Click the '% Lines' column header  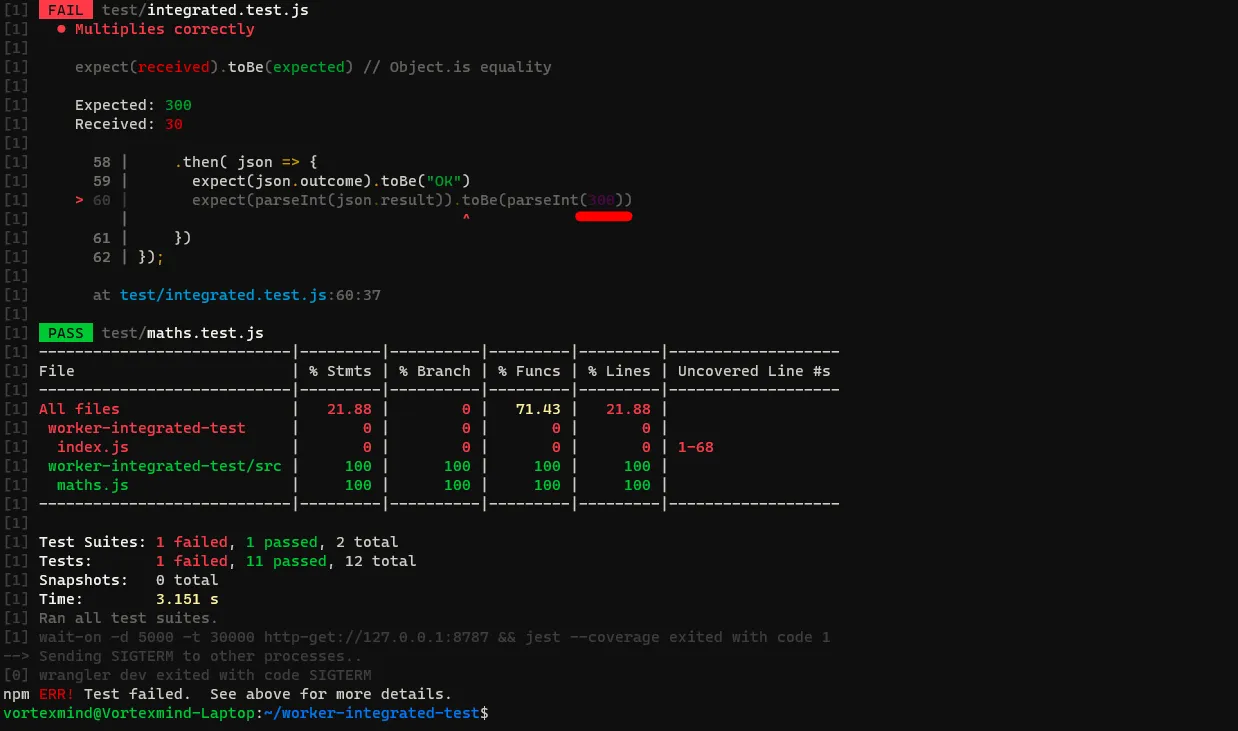[620, 371]
